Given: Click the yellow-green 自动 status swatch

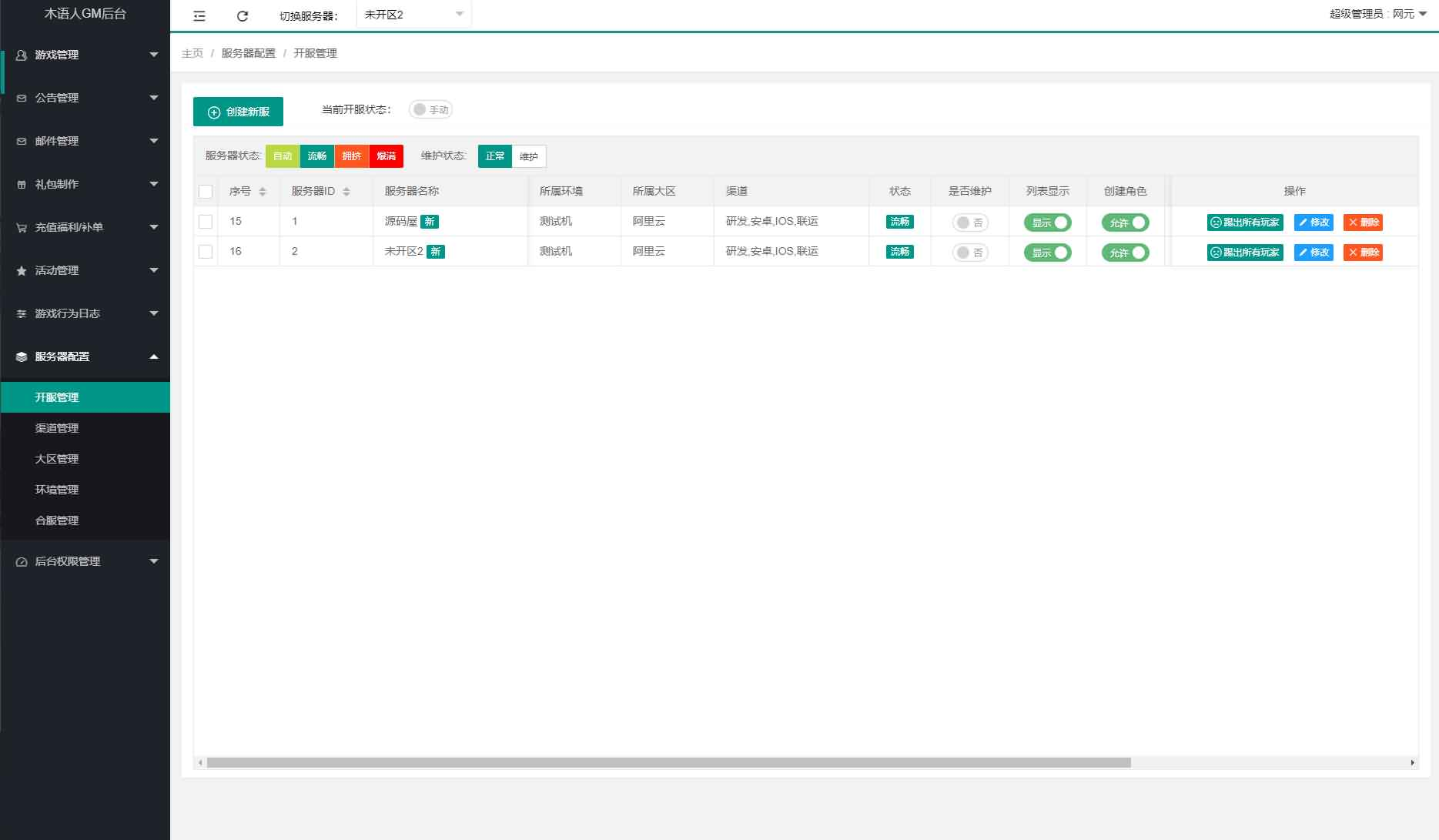Looking at the screenshot, I should click(283, 156).
